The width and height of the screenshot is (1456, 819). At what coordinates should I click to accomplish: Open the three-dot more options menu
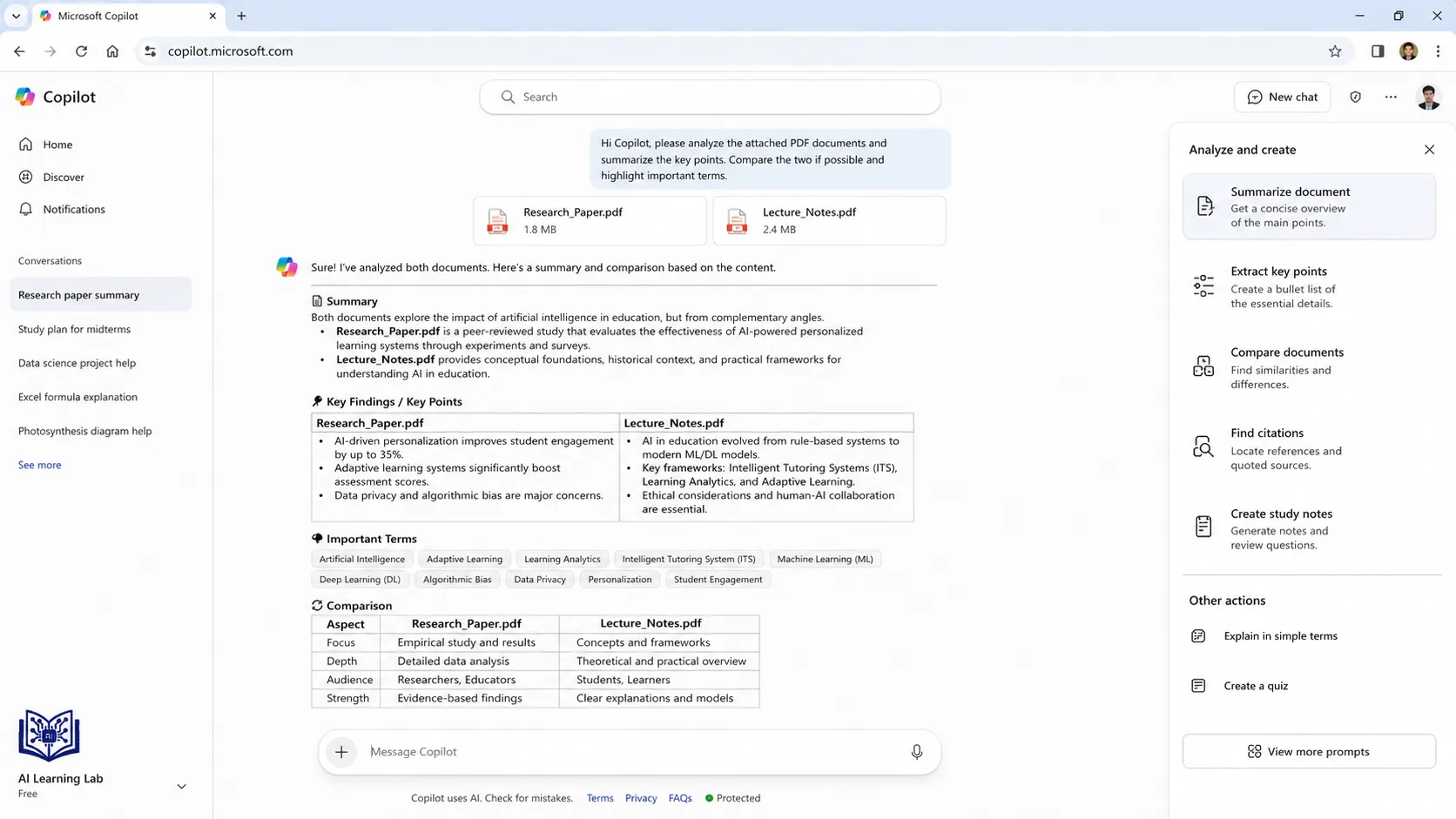1391,97
